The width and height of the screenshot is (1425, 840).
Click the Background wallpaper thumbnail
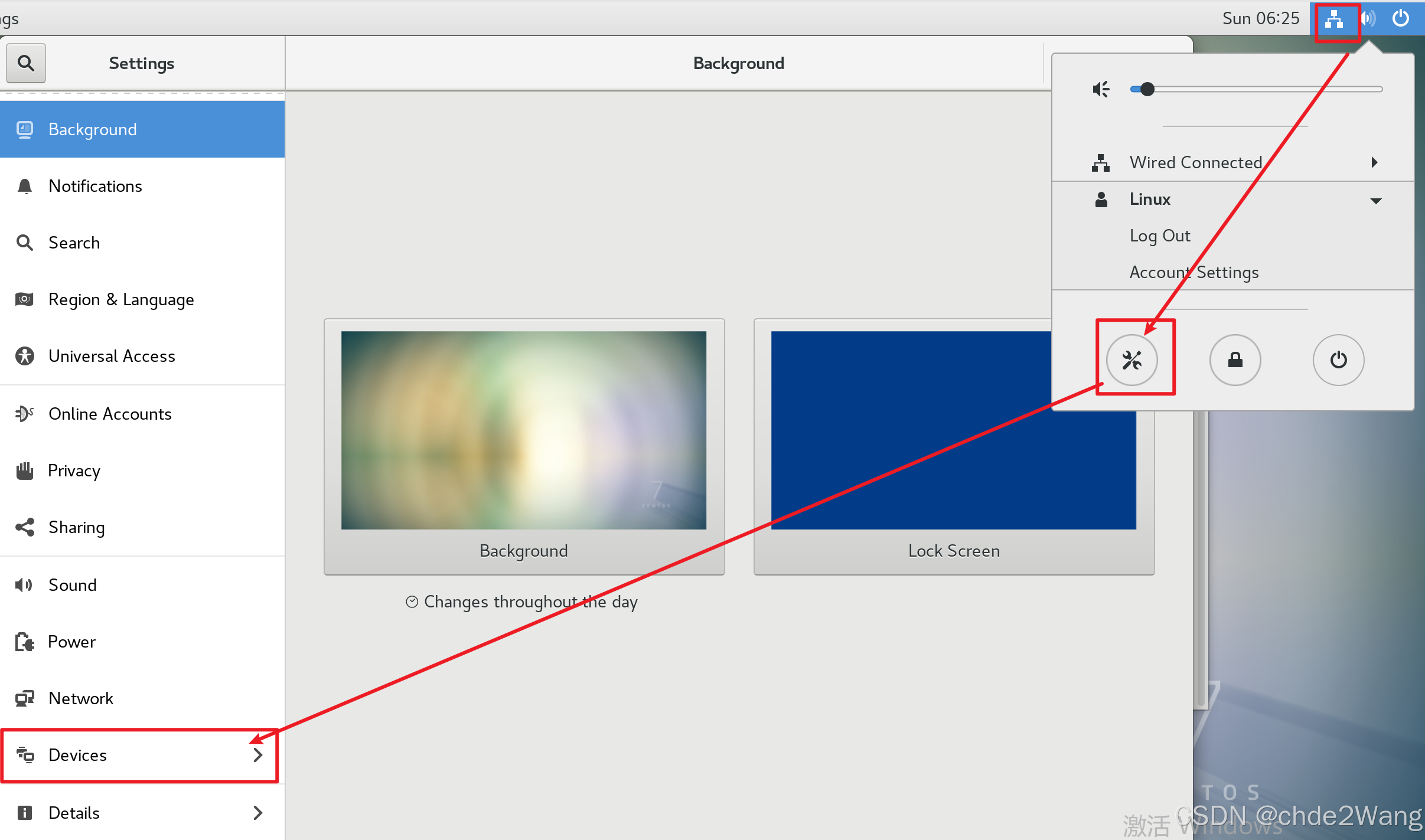click(523, 430)
